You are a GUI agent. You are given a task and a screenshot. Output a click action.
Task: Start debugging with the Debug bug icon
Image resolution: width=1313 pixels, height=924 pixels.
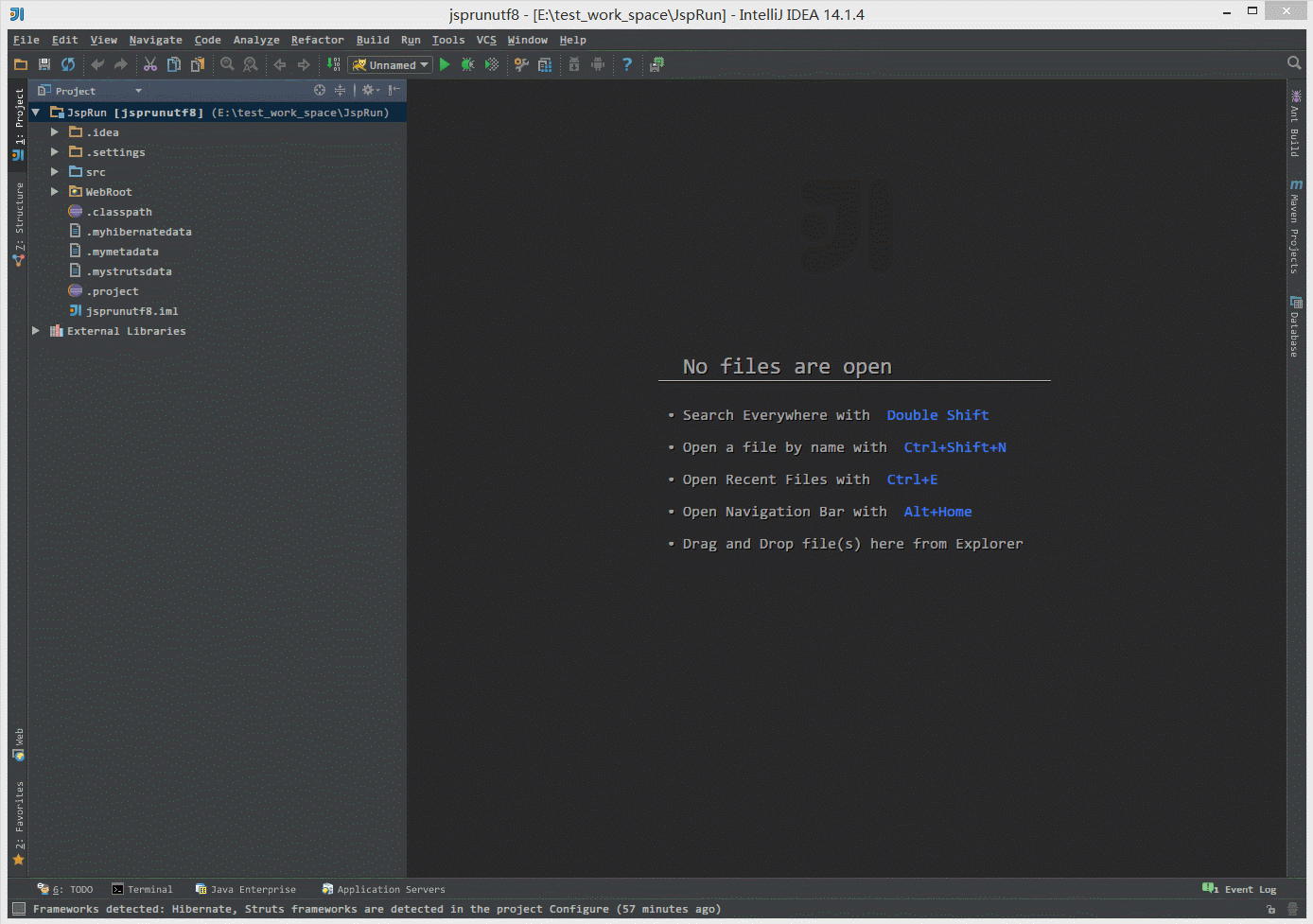click(x=467, y=64)
